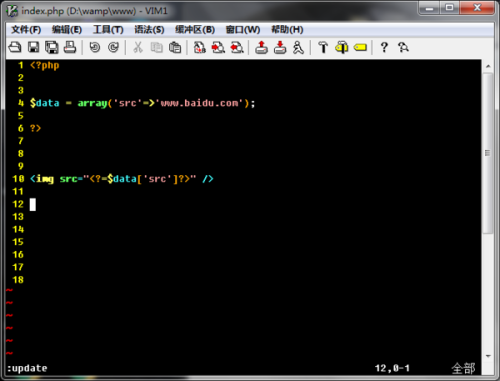Close the VIM window
Screen dimensions: 500x381
tap(477, 8)
